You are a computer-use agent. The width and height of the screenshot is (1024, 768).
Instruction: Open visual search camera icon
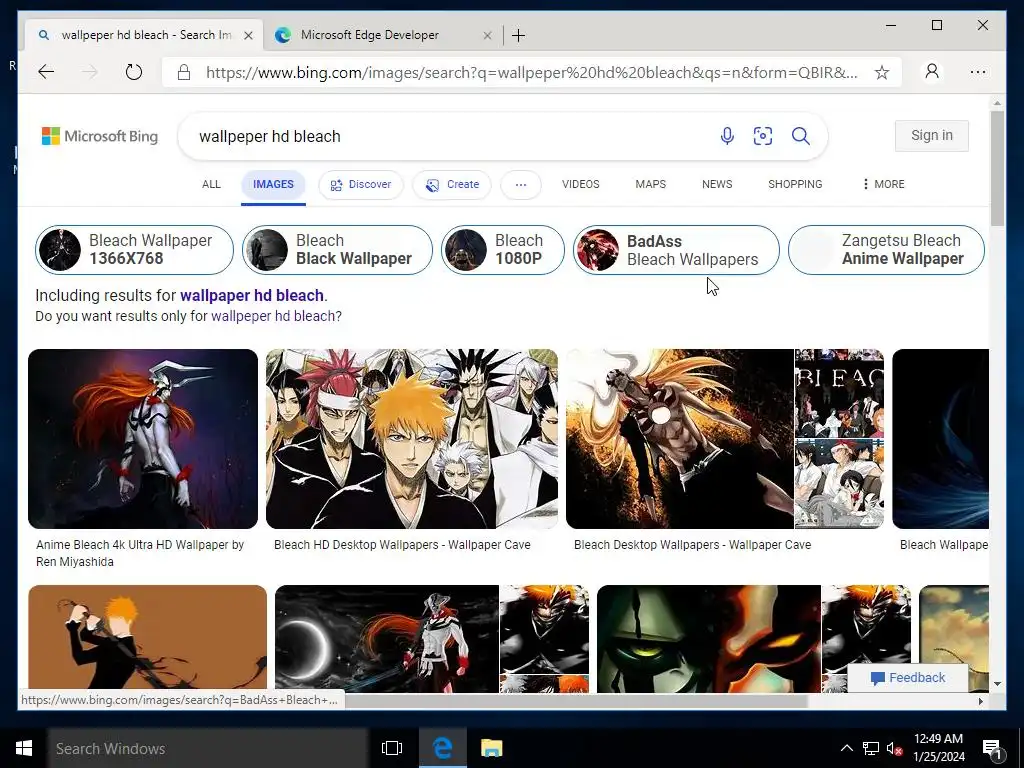(763, 136)
